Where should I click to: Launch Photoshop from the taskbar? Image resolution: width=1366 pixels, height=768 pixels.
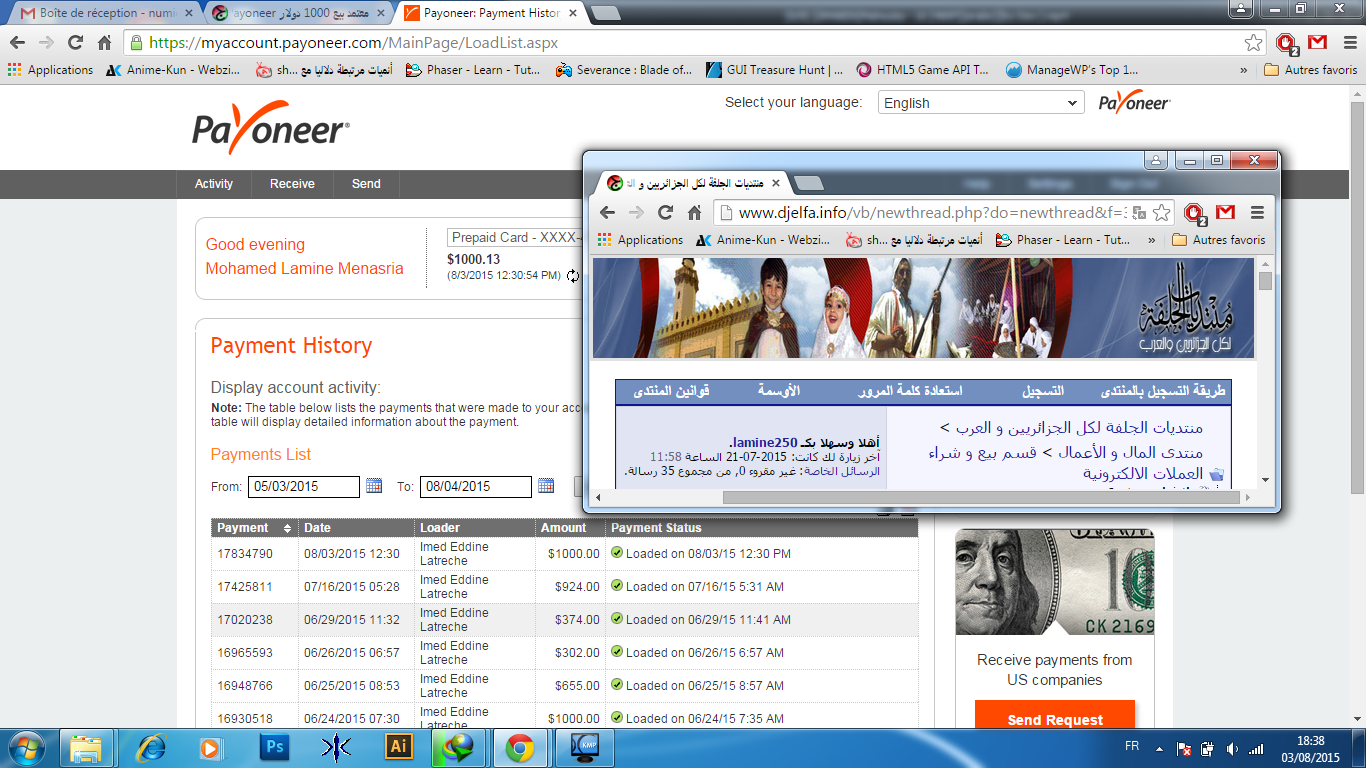[274, 747]
